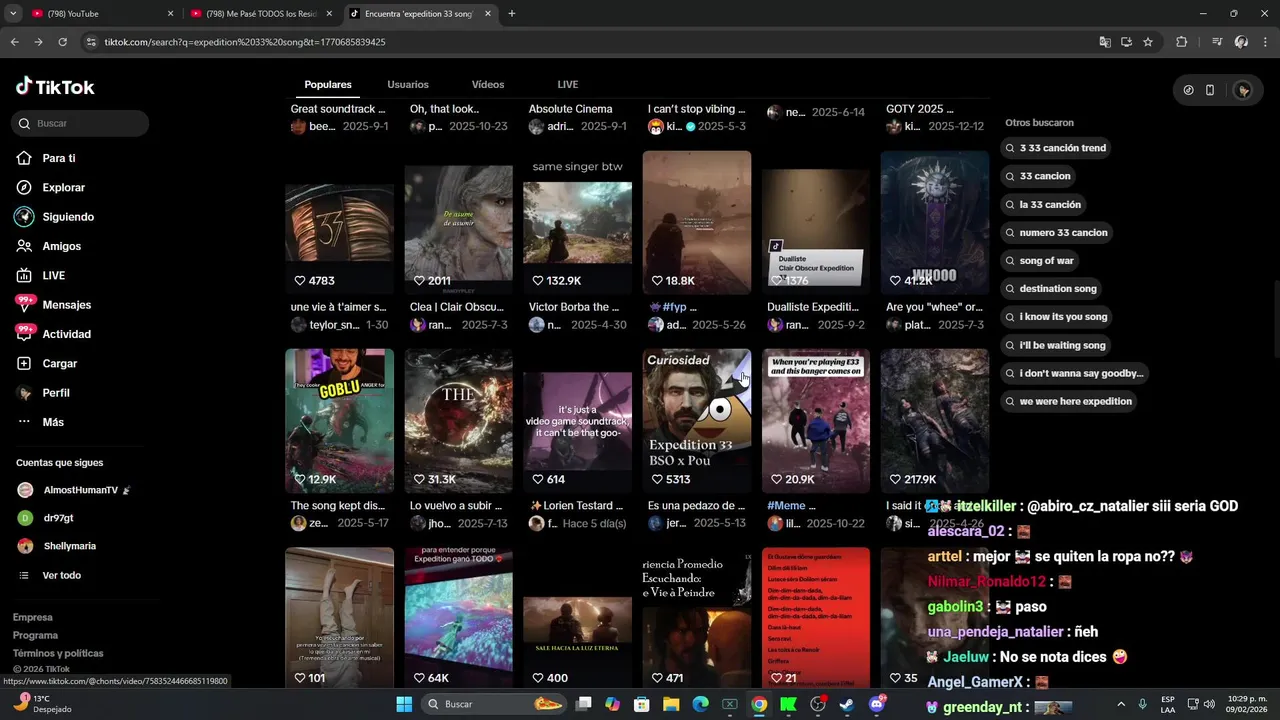Click the mobile app phone icon
Viewport: 1280px width, 720px height.
click(1210, 90)
